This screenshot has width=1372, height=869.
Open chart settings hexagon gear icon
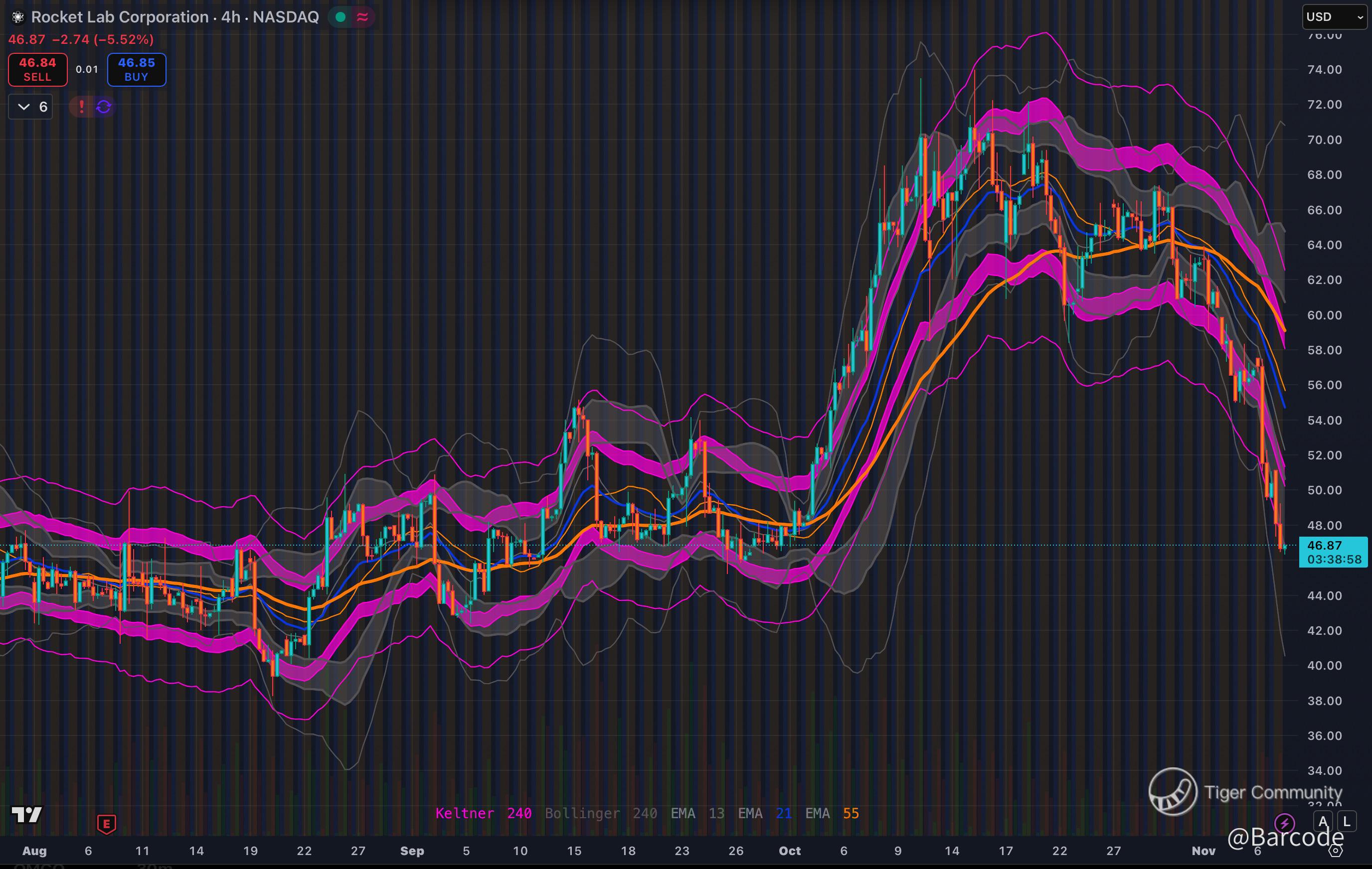(1336, 851)
